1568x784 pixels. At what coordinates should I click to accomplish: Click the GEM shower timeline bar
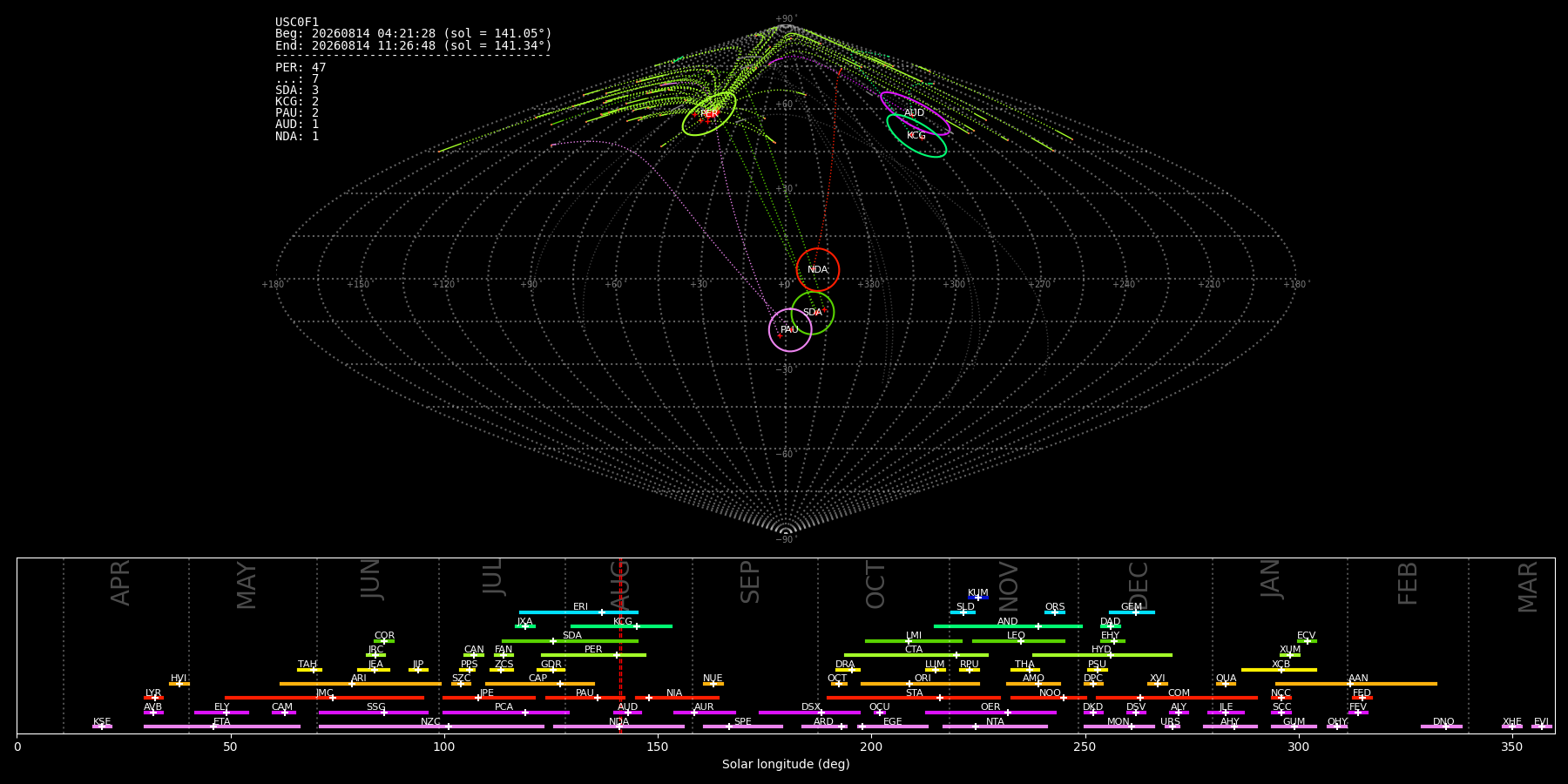1132,612
